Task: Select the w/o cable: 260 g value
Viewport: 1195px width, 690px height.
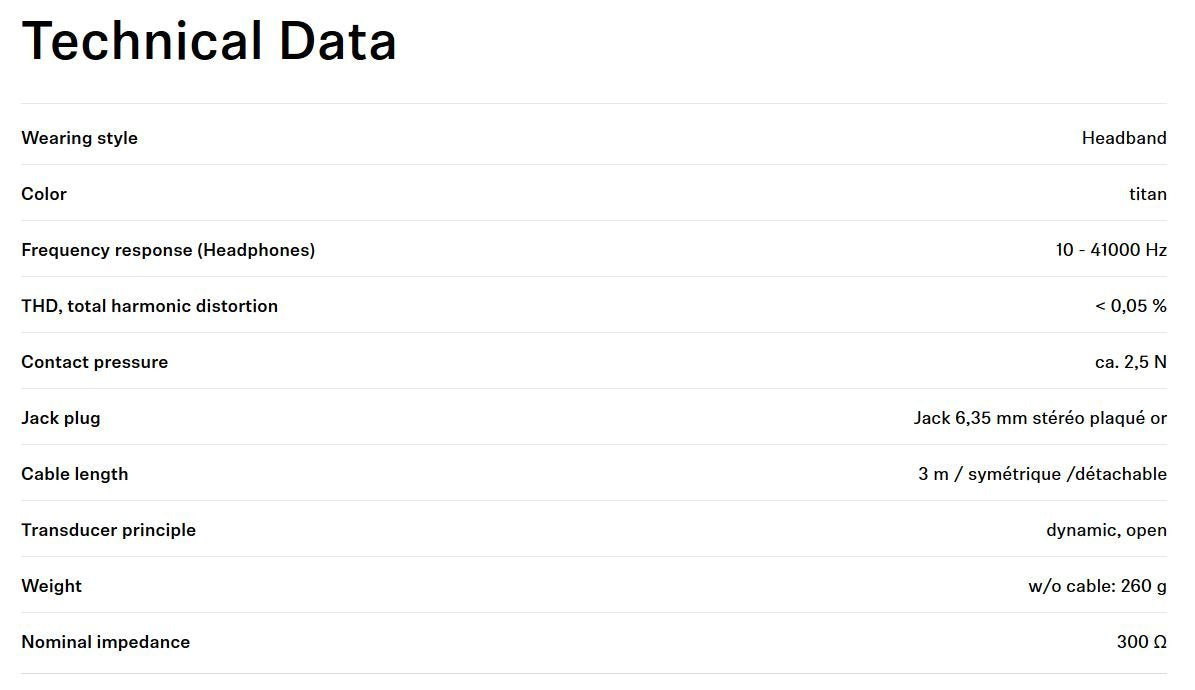Action: (1097, 586)
